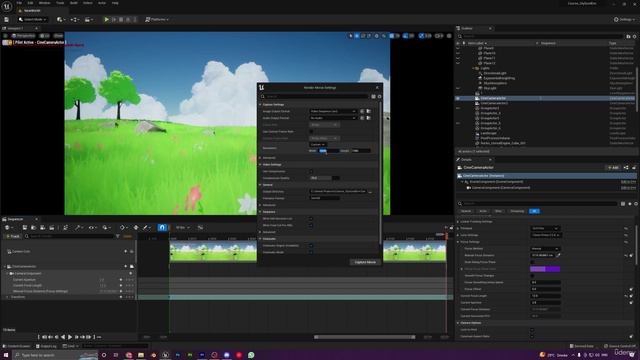Image resolution: width=640 pixels, height=360 pixels.
Task: Open the Sequencer frame rate dropdown
Action: click(182, 227)
